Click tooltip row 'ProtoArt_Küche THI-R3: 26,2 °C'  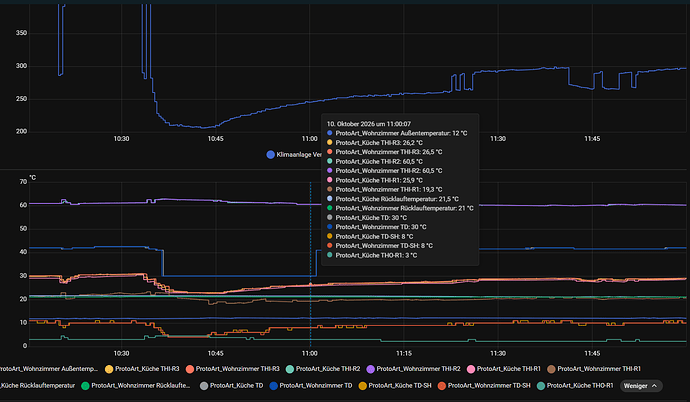pyautogui.click(x=374, y=143)
